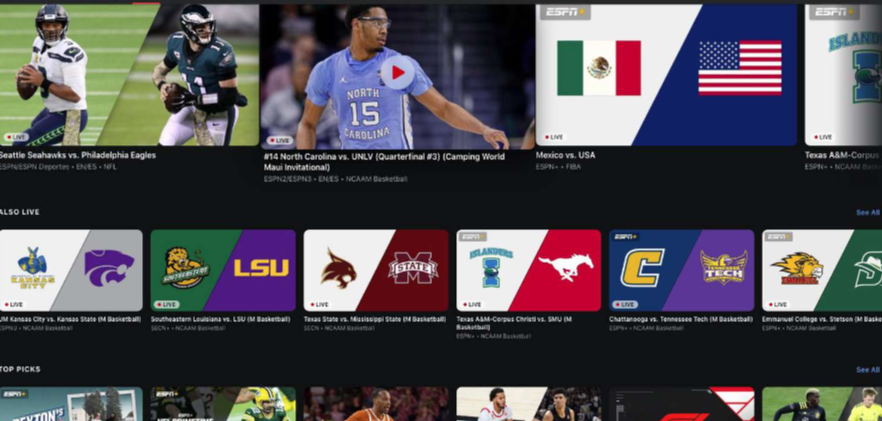Click the Mexico flag image
Image resolution: width=882 pixels, height=421 pixels.
(598, 68)
